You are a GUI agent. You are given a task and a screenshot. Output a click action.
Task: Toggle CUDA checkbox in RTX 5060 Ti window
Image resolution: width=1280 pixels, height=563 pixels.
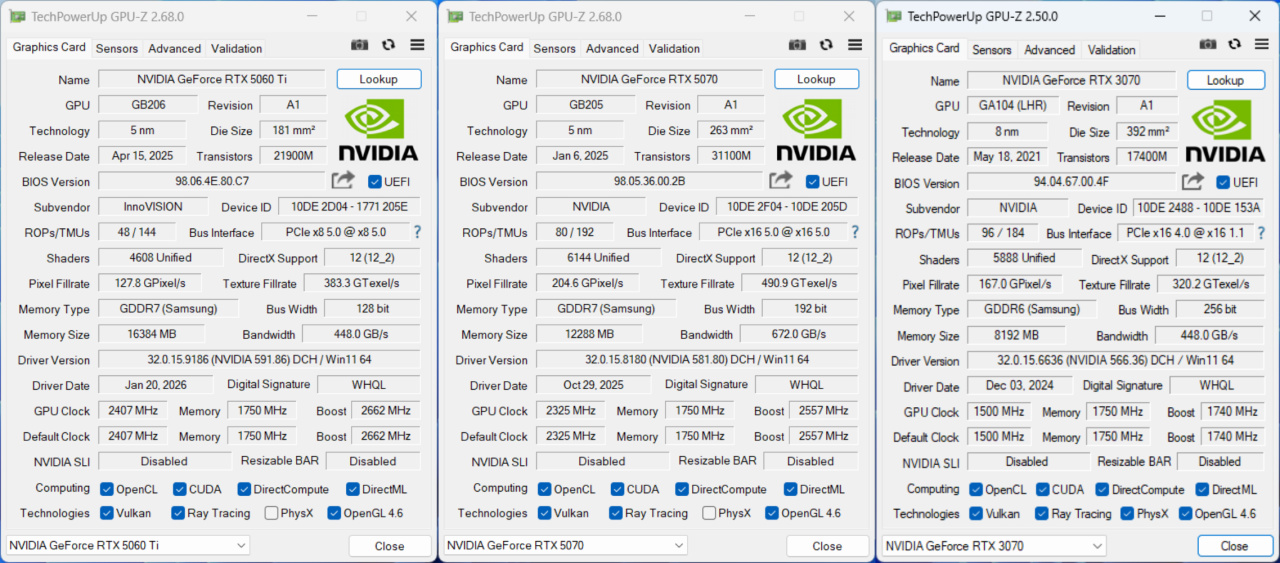[180, 489]
